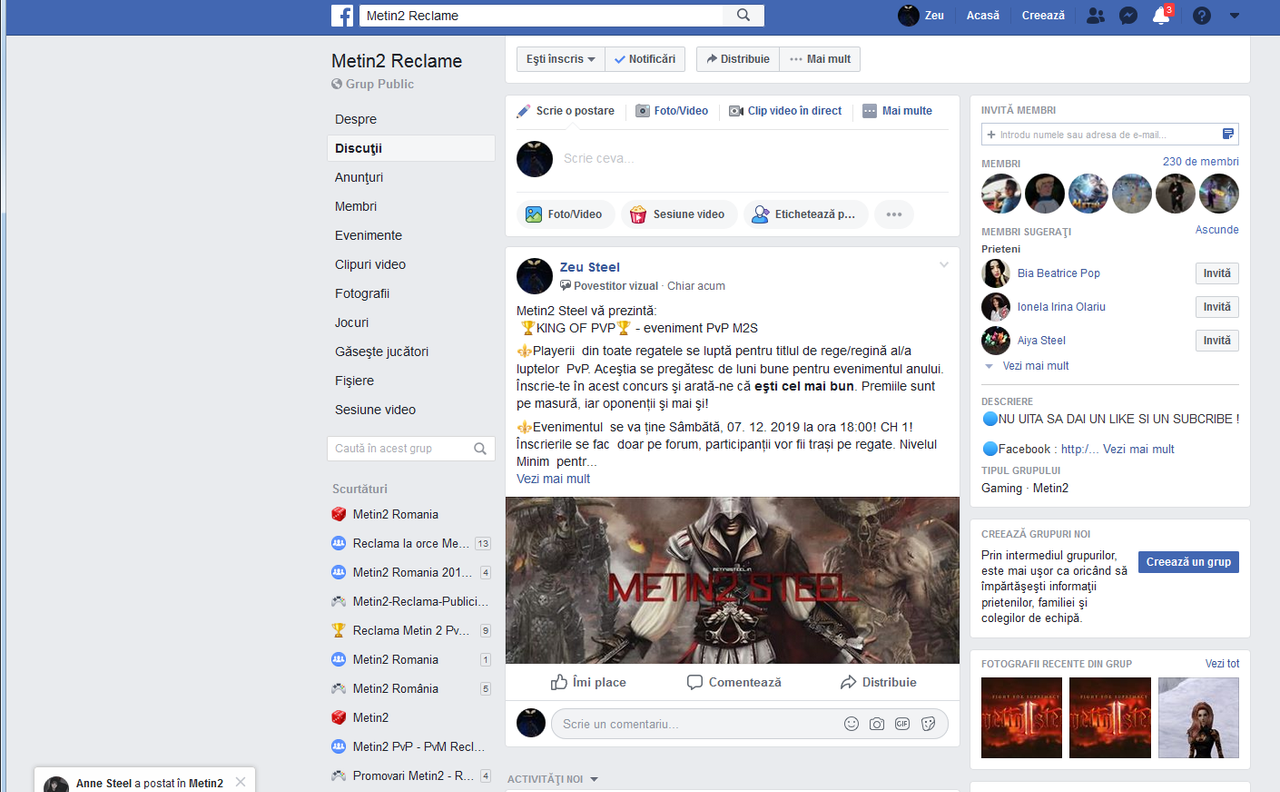Expand the post options chevron on Zeu Steel's post
Image resolution: width=1280 pixels, height=792 pixels.
click(x=944, y=264)
